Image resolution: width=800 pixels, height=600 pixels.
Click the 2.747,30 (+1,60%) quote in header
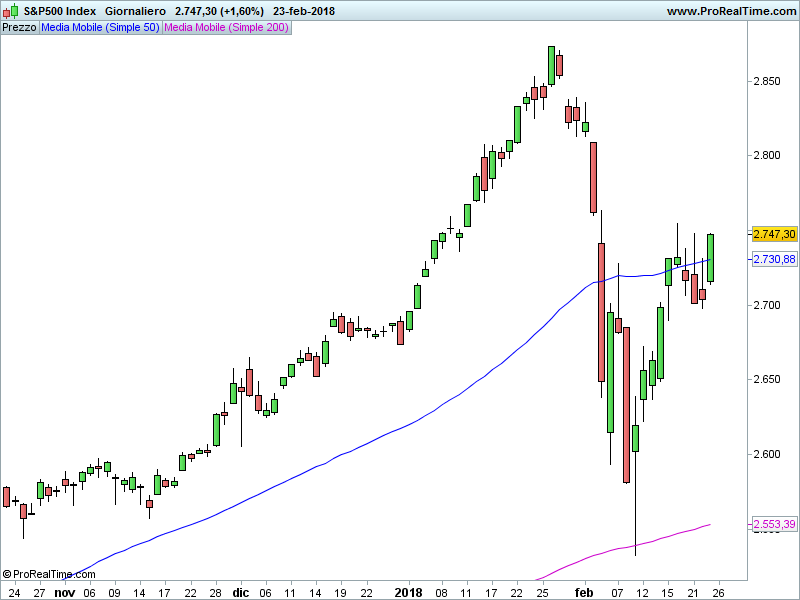(219, 11)
